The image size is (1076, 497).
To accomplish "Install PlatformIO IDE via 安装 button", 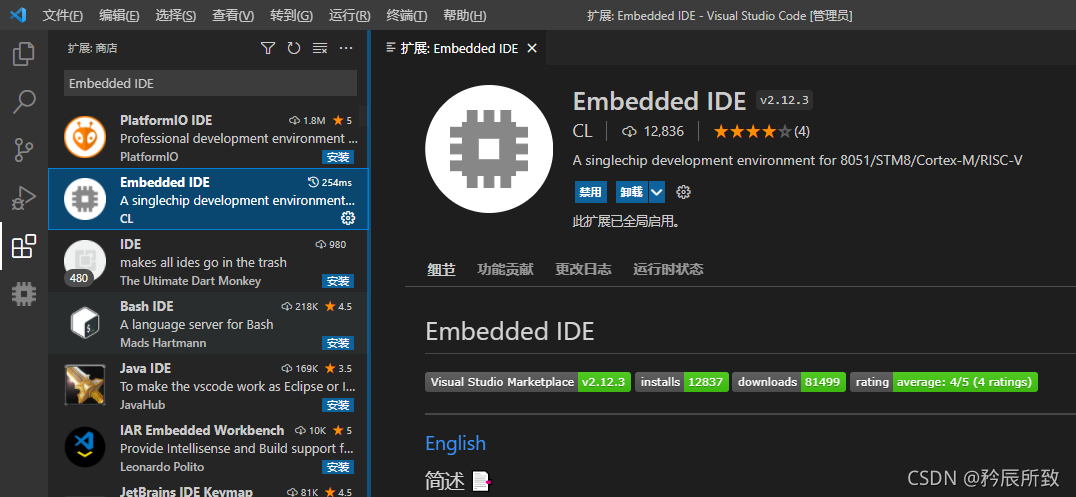I will point(338,157).
